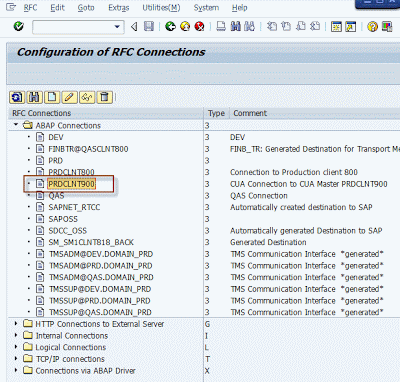
Task: Click the Create new connection page button
Action: (52, 97)
